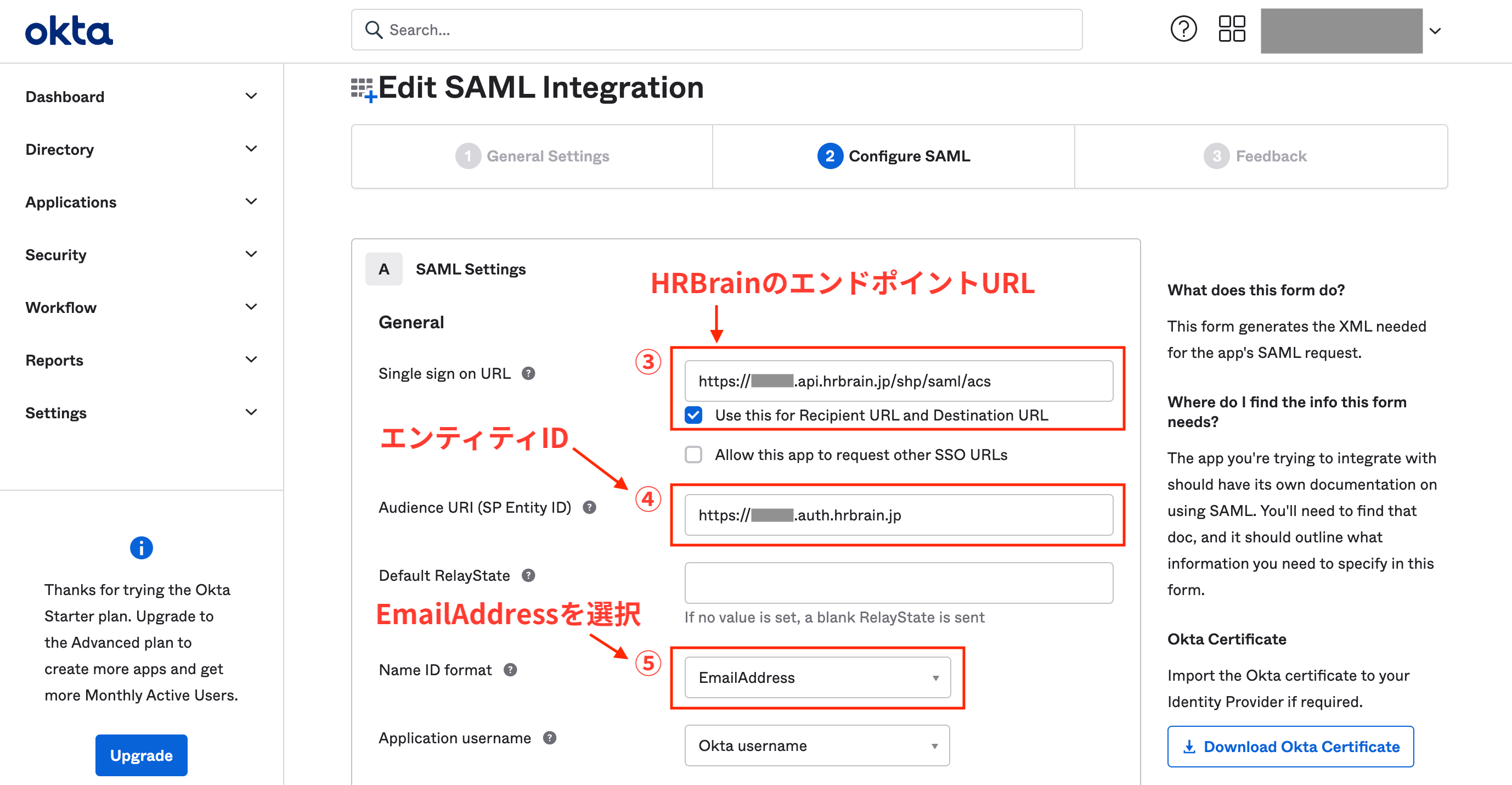
Task: Click step 1 circle in General Settings
Action: point(468,156)
